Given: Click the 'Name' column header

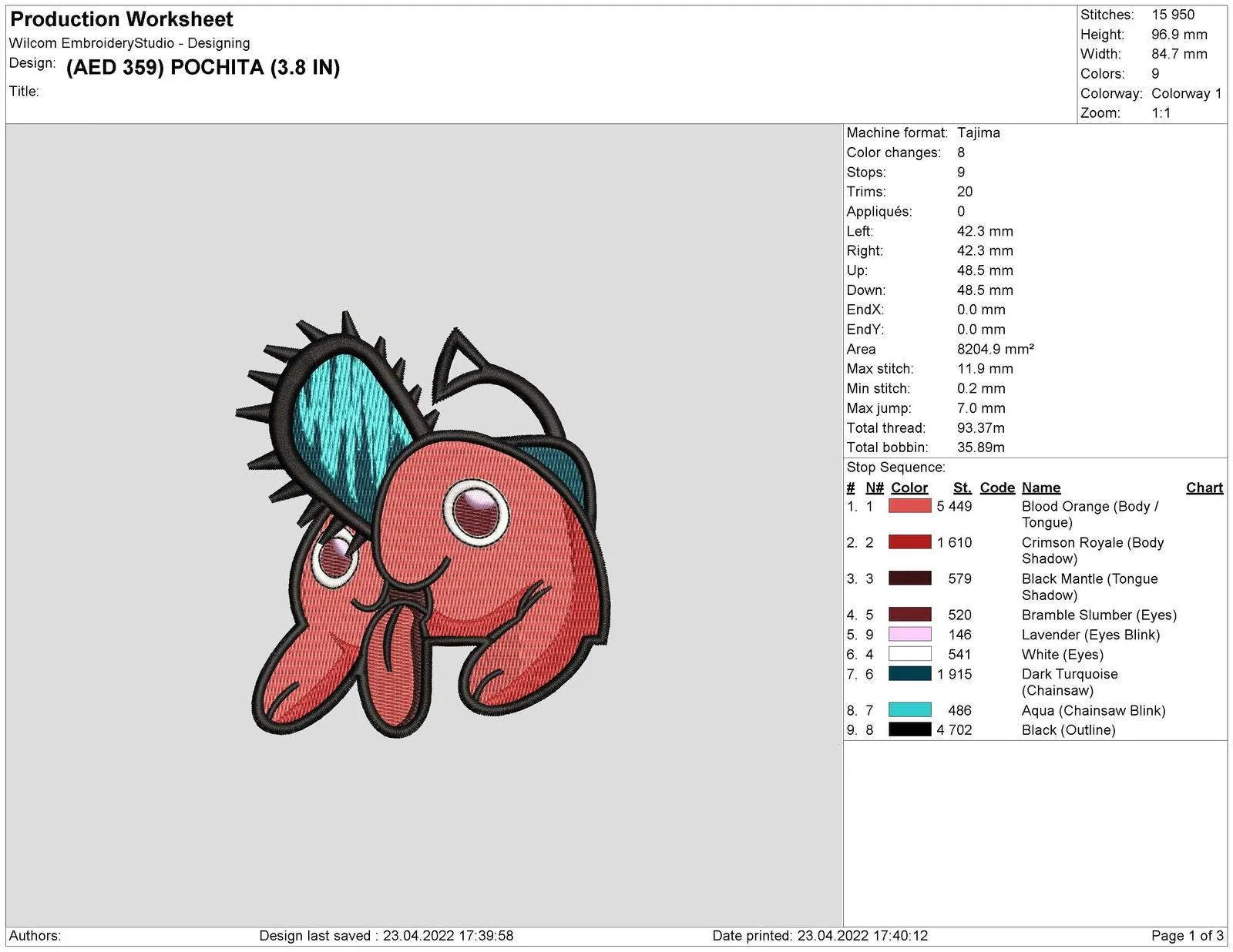Looking at the screenshot, I should pyautogui.click(x=1041, y=488).
